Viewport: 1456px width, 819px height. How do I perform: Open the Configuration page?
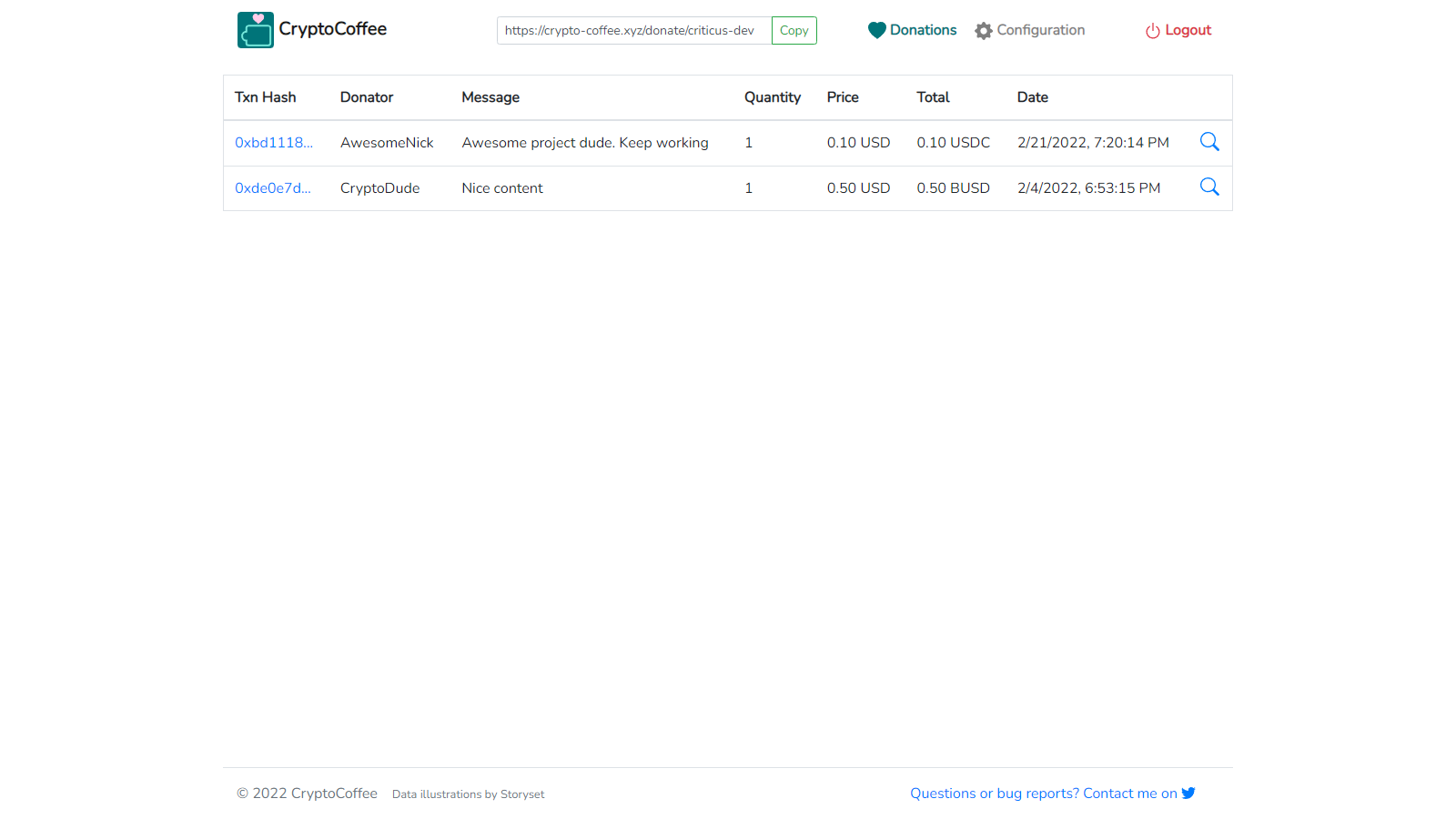click(1041, 30)
